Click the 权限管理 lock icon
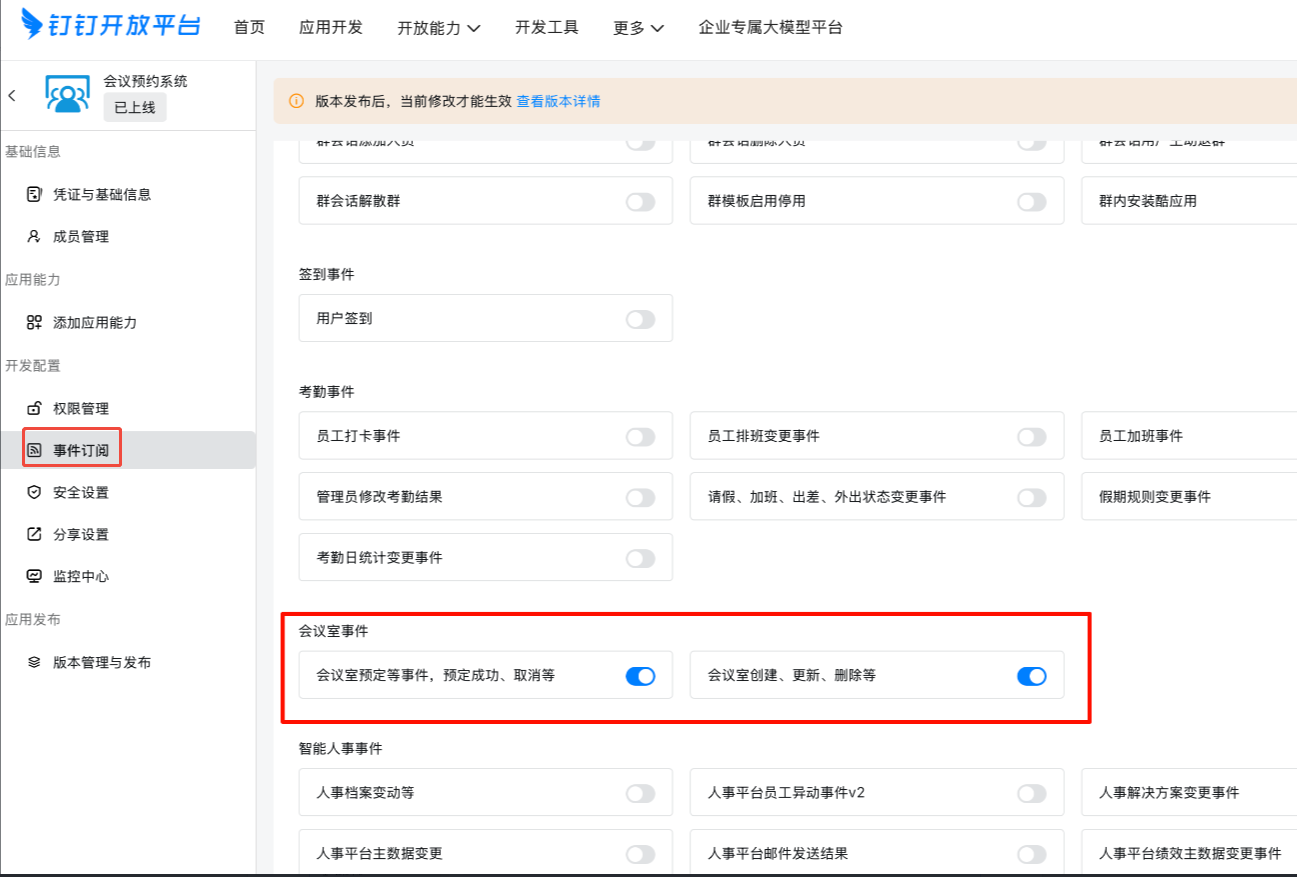The width and height of the screenshot is (1297, 877). [34, 408]
